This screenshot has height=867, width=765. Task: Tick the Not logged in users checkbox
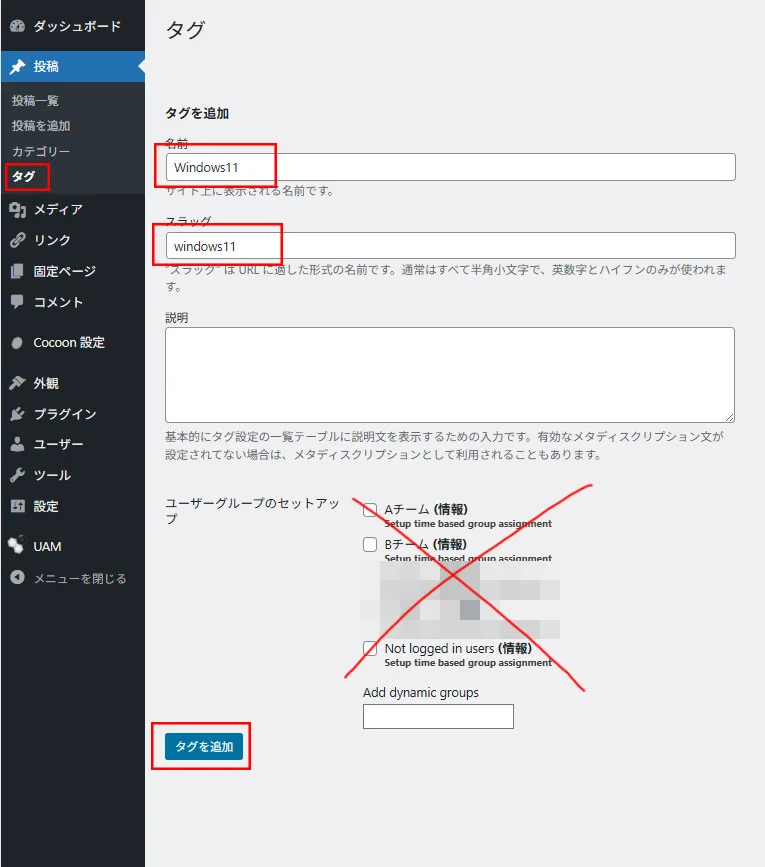[370, 648]
